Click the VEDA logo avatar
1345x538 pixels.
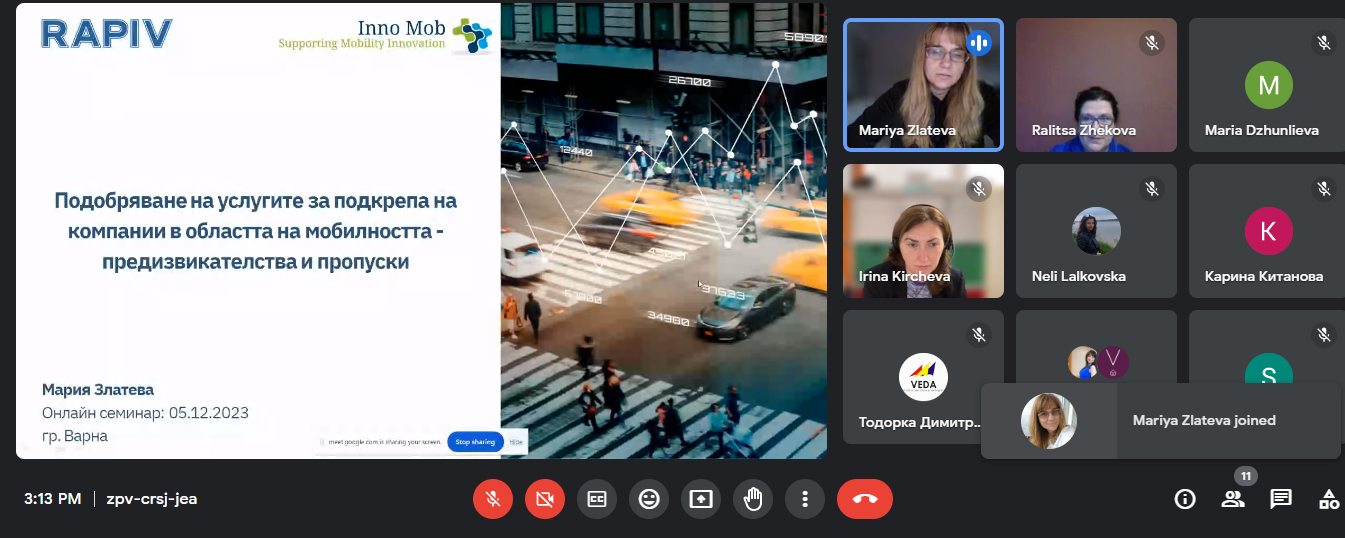click(x=923, y=378)
